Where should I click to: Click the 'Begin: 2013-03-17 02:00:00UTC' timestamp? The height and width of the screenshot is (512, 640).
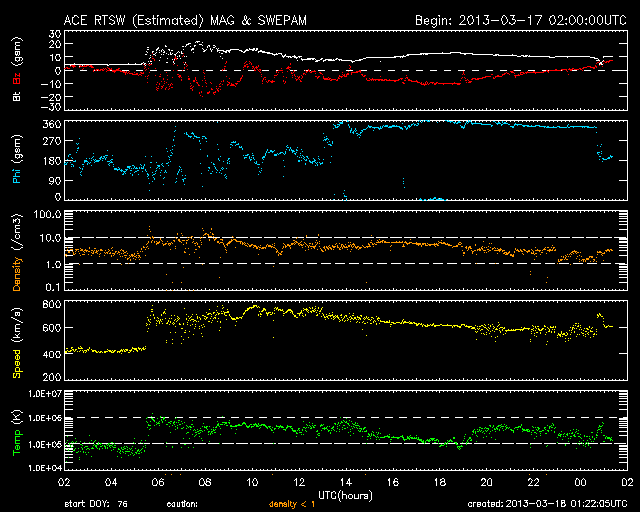521,20
